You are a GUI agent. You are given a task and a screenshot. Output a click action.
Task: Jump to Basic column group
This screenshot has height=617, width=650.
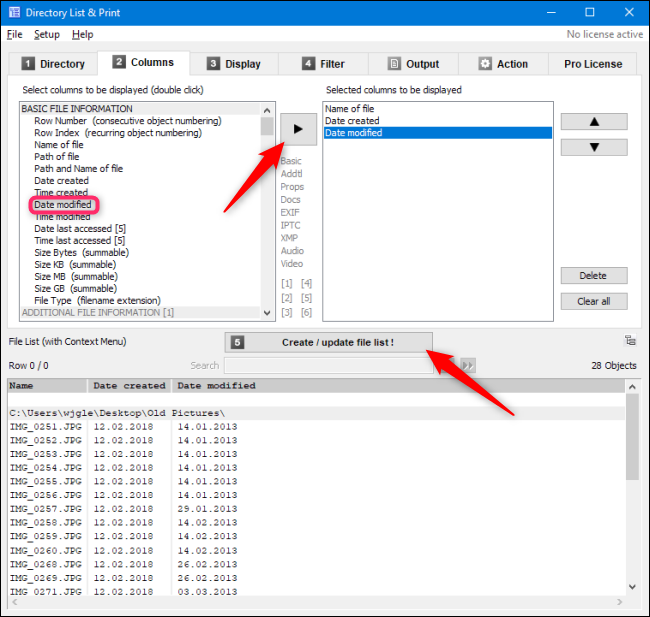click(291, 161)
